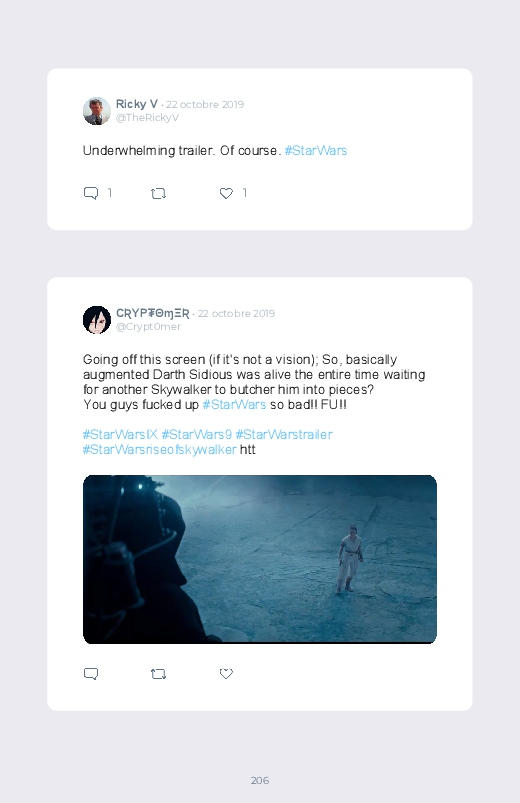The height and width of the screenshot is (803, 520).
Task: Open #StarWars hashtag in Crypt0mer tweet text
Action: click(x=234, y=405)
